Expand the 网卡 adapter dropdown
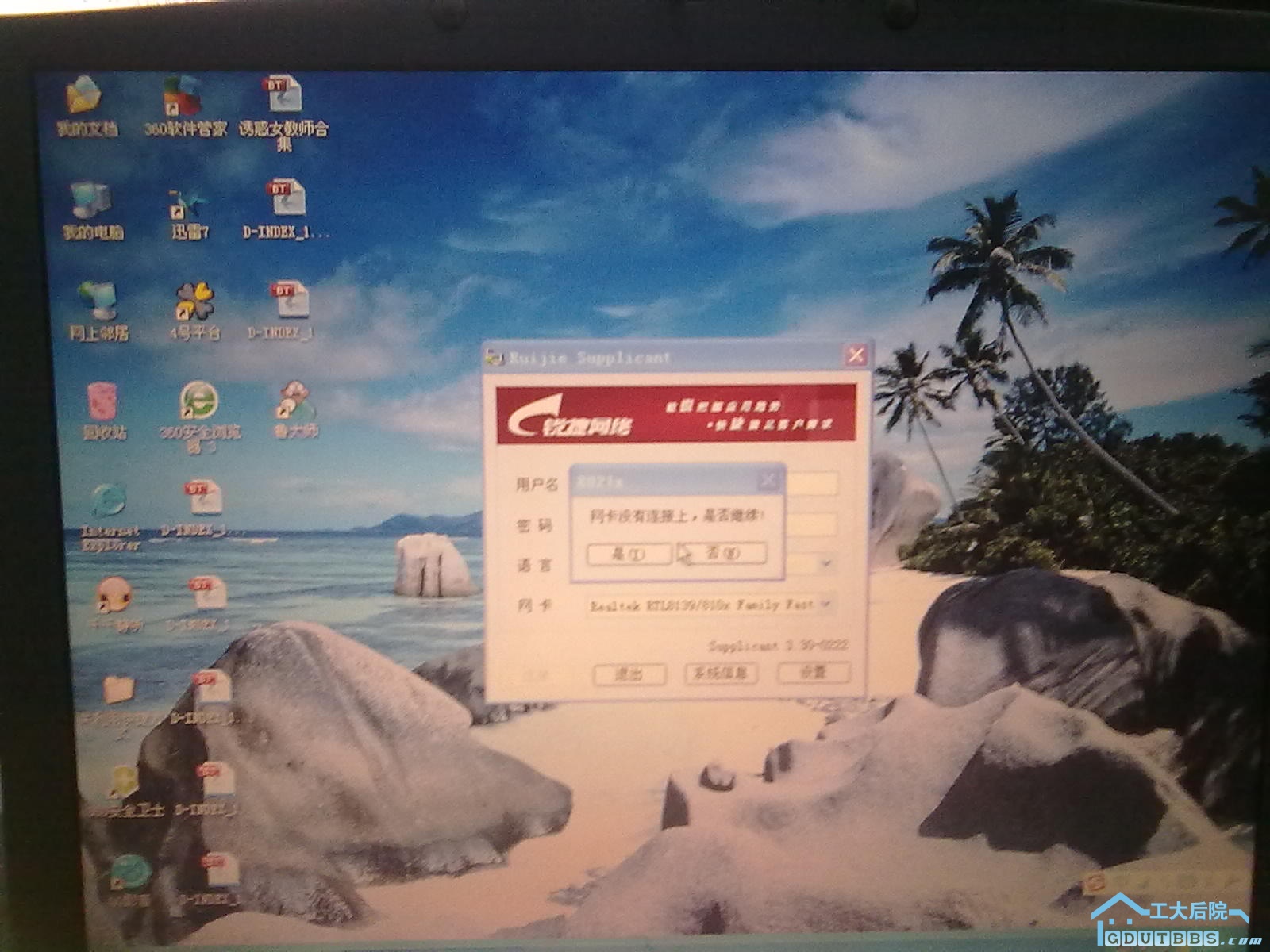The width and height of the screenshot is (1270, 952). [825, 605]
